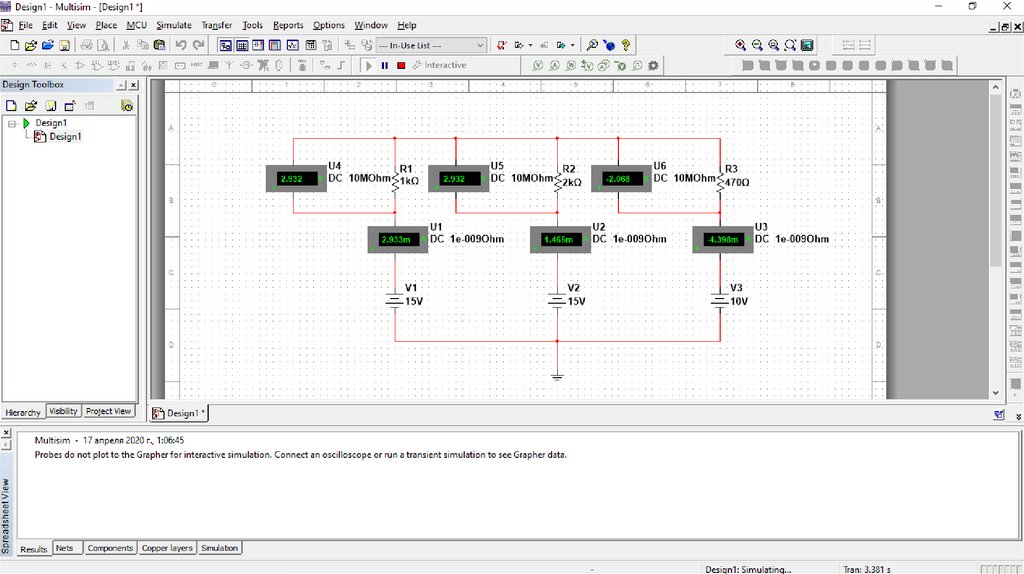The height and width of the screenshot is (574, 1024).
Task: Click the Undo arrow icon
Action: (x=181, y=45)
